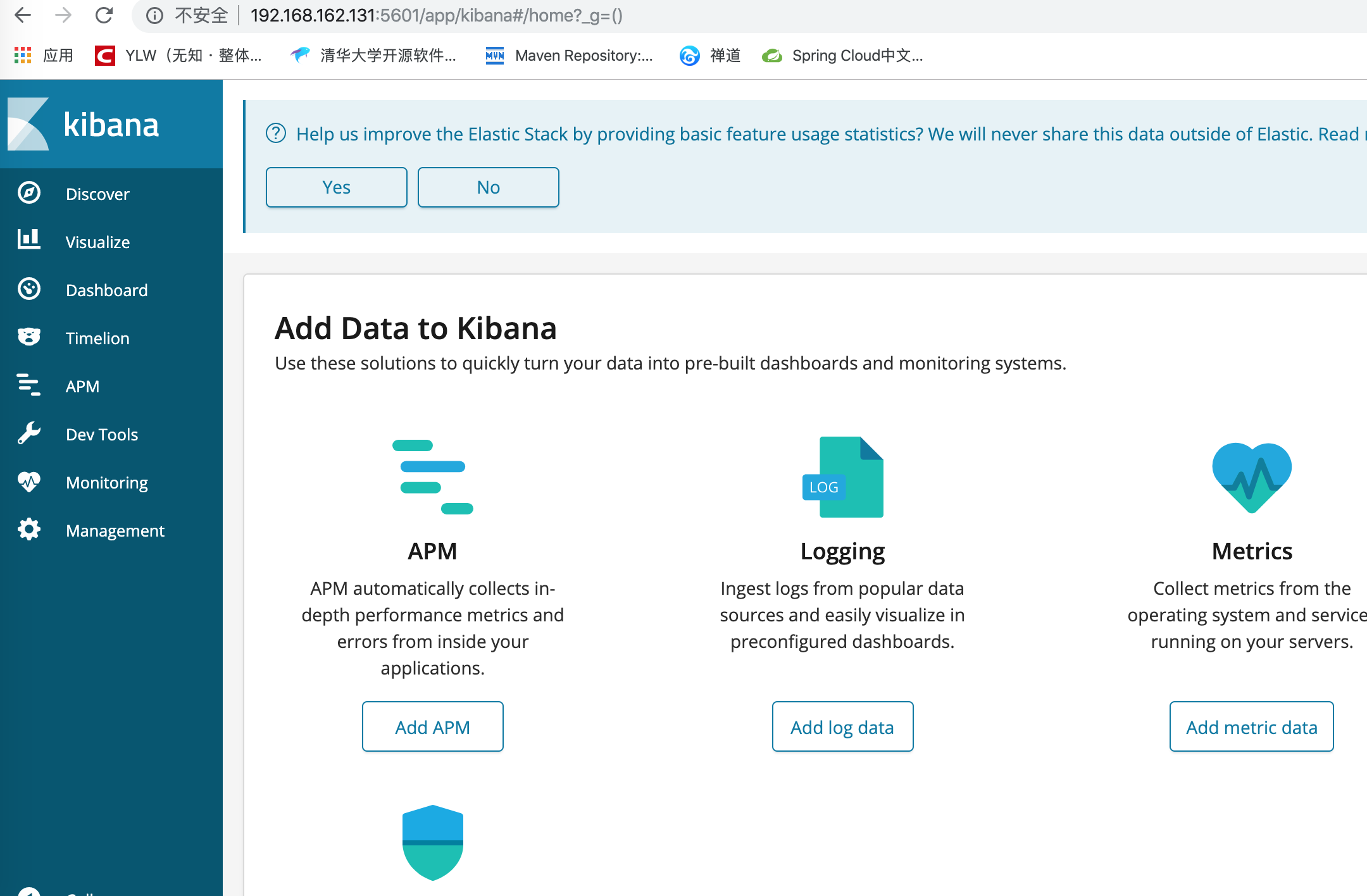Select the Visualize menu label
Viewport: 1367px width, 896px height.
[x=97, y=242]
